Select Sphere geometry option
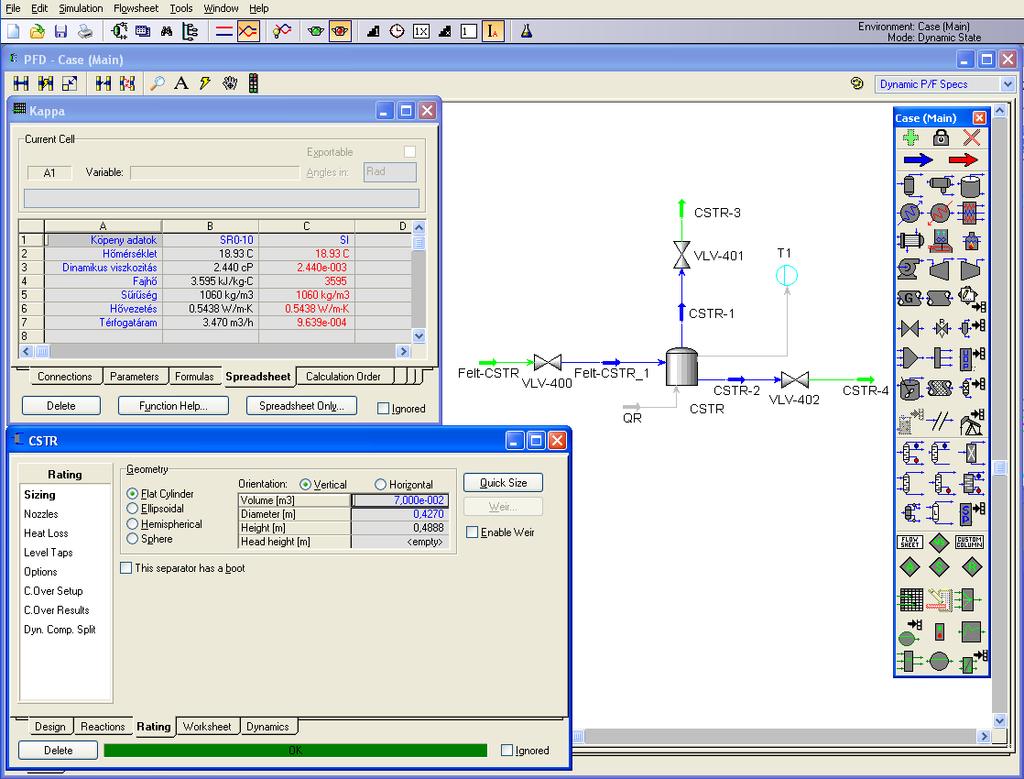This screenshot has height=779, width=1024. pyautogui.click(x=132, y=539)
